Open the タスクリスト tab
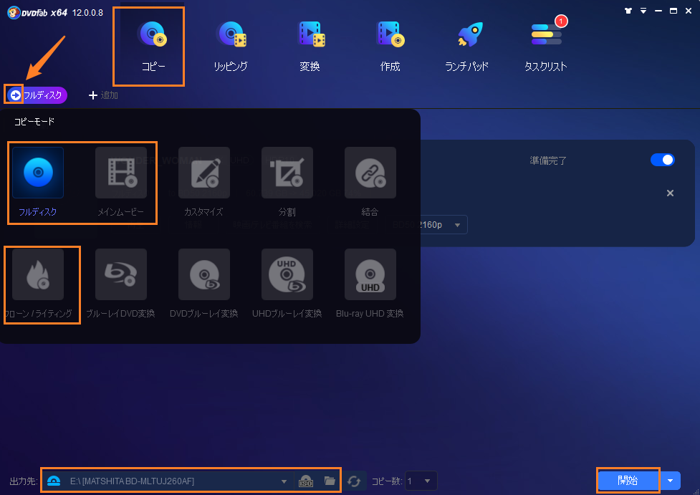Viewport: 700px width, 495px height. 546,45
